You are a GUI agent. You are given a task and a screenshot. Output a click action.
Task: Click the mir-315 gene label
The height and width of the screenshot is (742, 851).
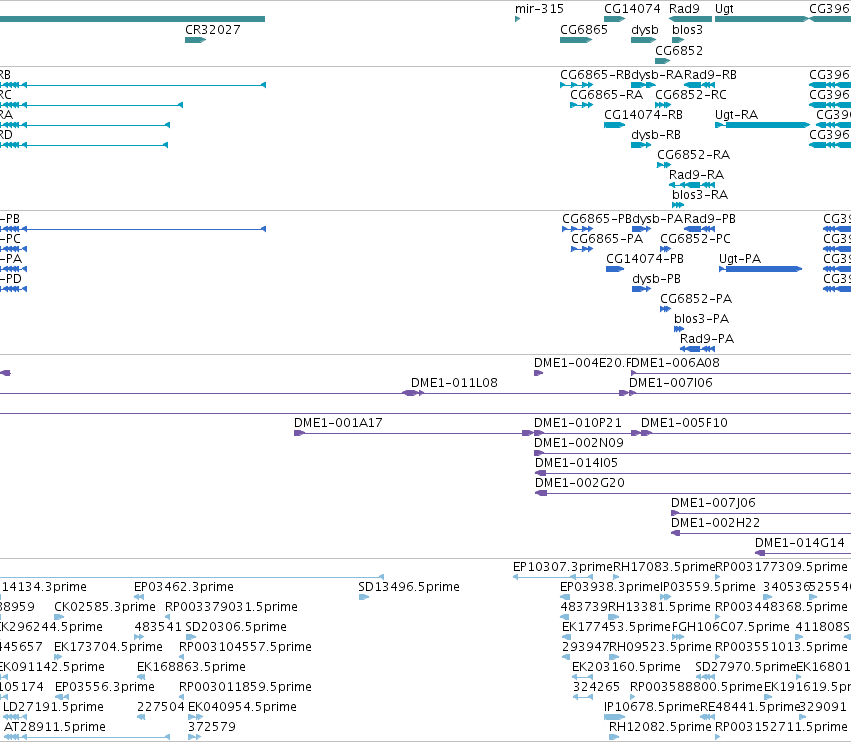tap(539, 9)
